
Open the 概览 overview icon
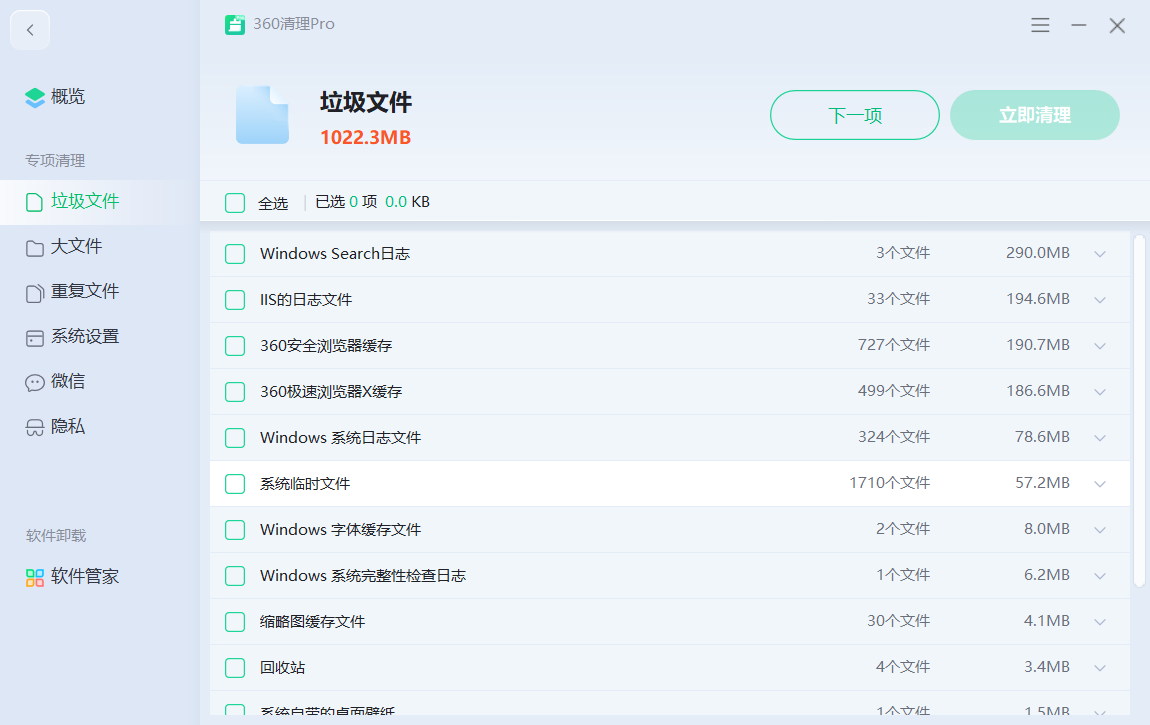pos(35,97)
